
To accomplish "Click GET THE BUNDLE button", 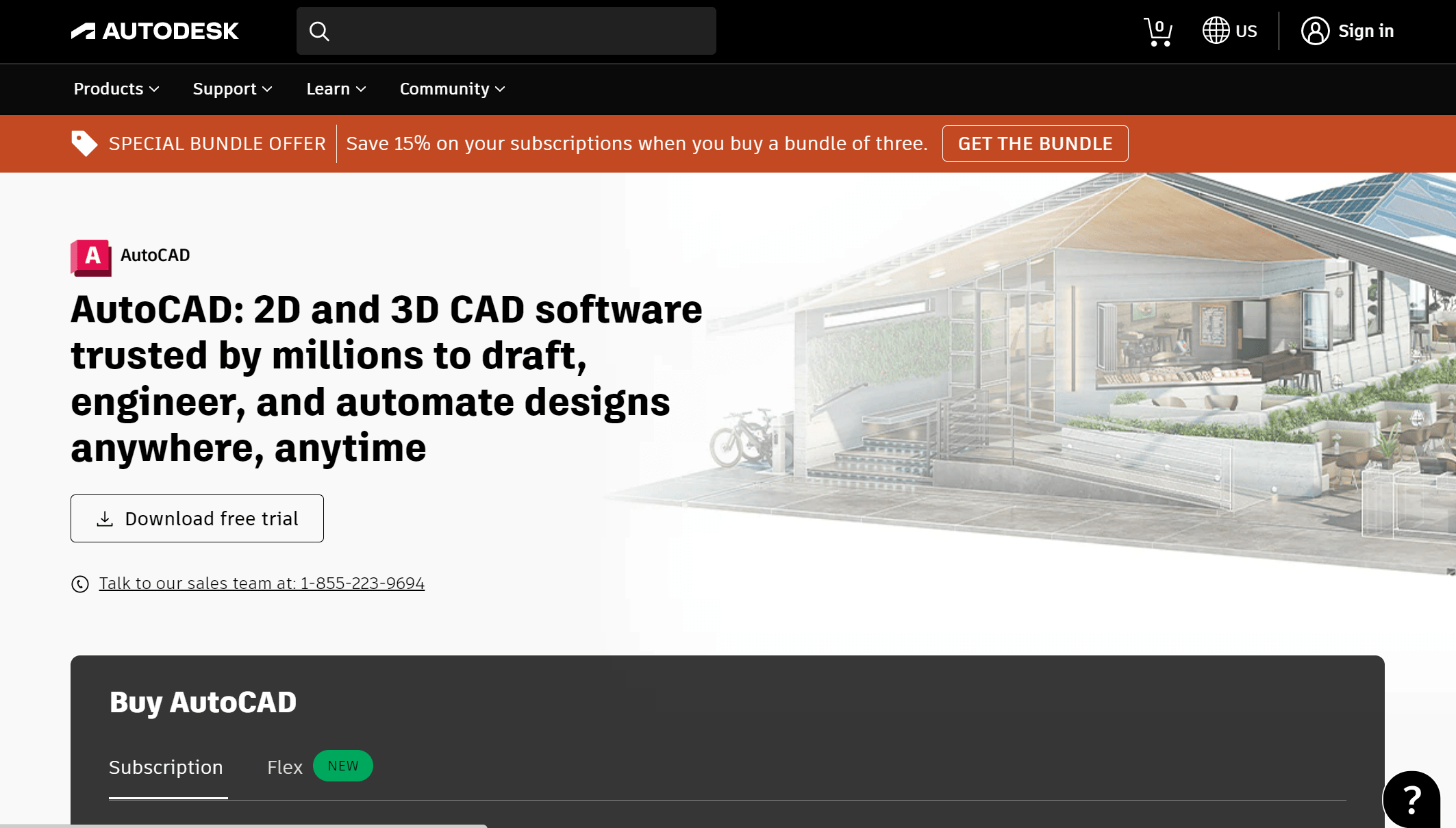I will click(1035, 143).
